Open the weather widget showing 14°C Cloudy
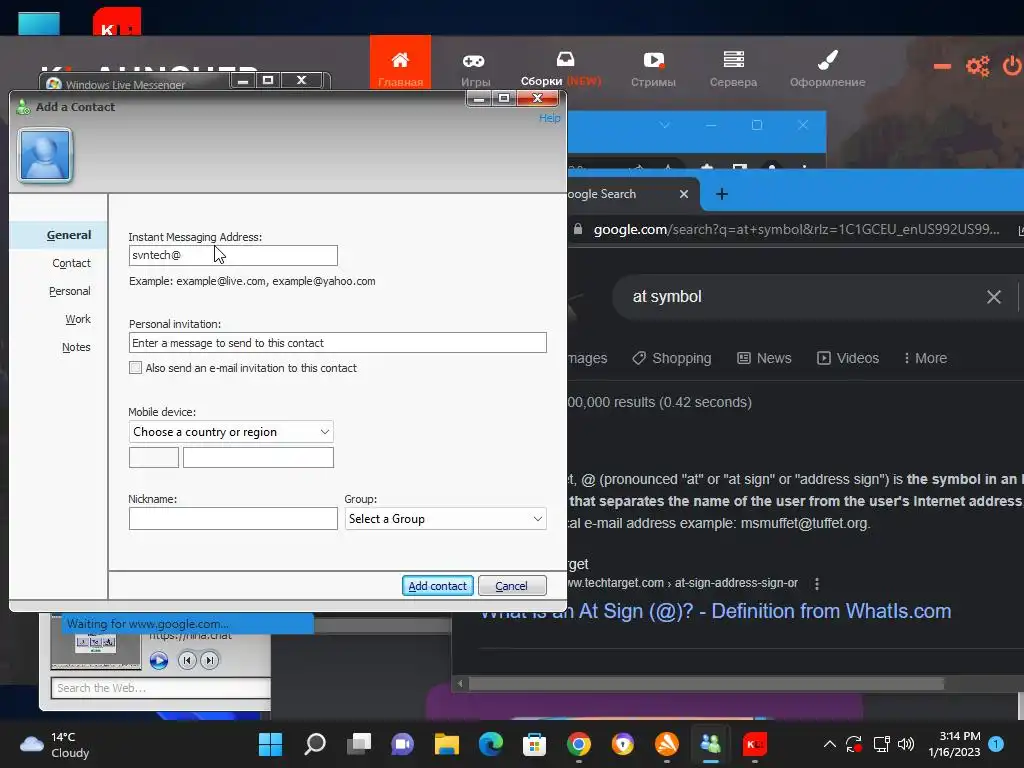 [x=55, y=744]
